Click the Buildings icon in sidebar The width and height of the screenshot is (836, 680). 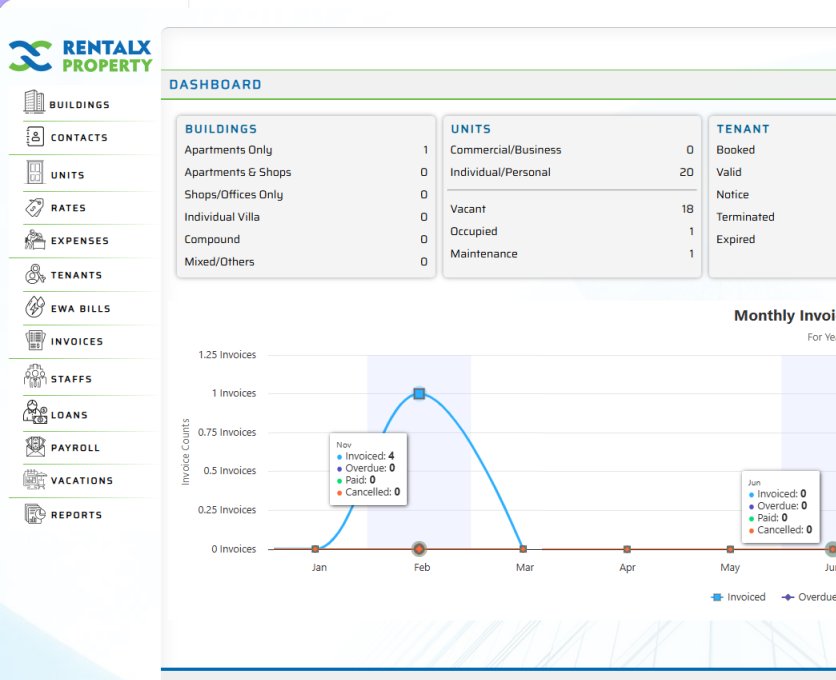(34, 102)
